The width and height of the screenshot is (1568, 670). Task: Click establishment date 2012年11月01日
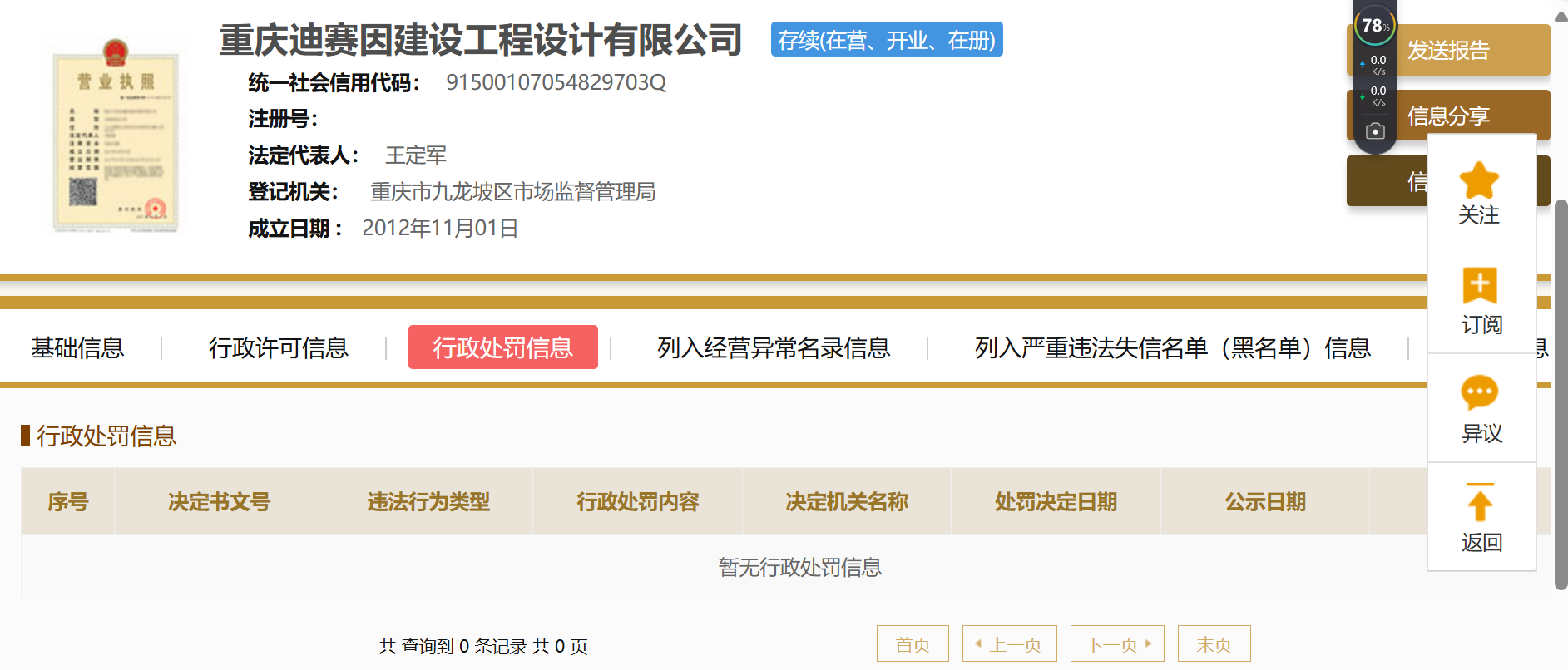click(440, 228)
